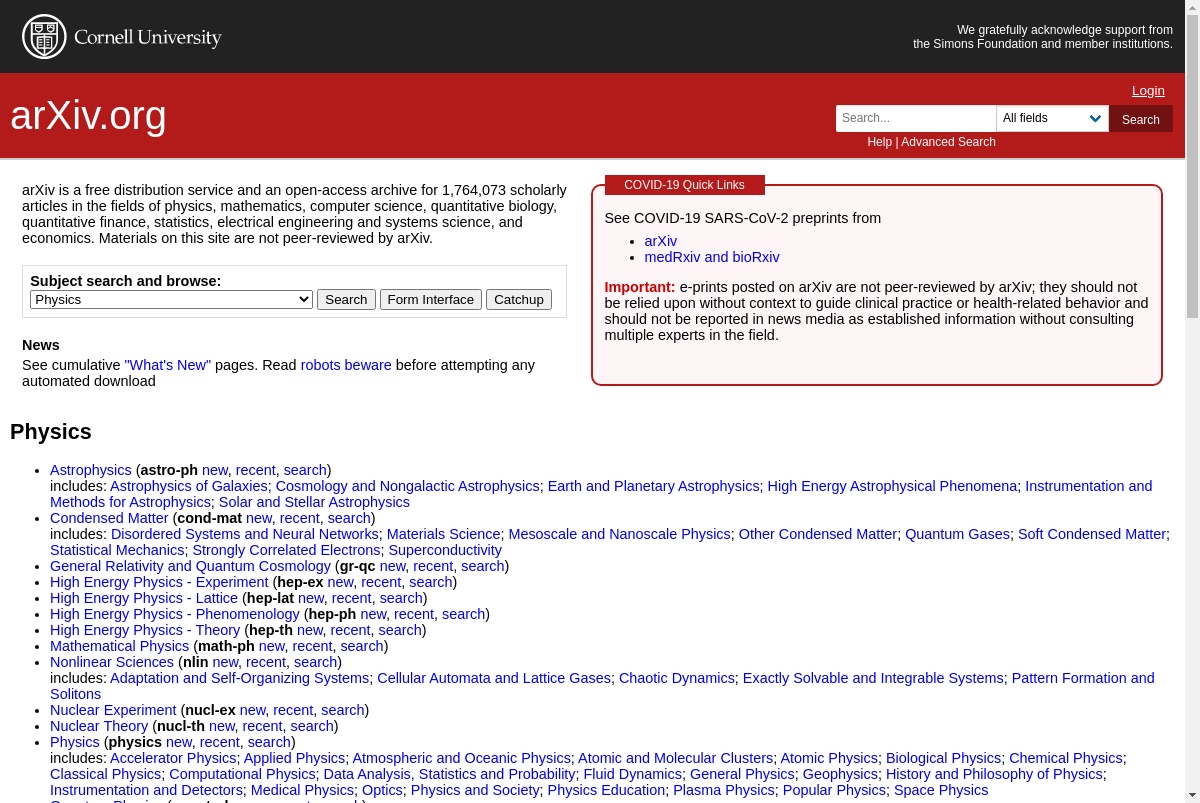This screenshot has height=803, width=1200.
Task: Open astro-ph new listings
Action: [x=215, y=470]
